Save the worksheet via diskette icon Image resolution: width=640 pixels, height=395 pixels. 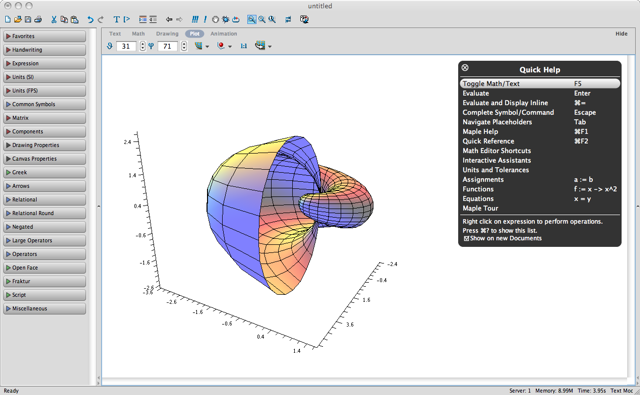[28, 19]
